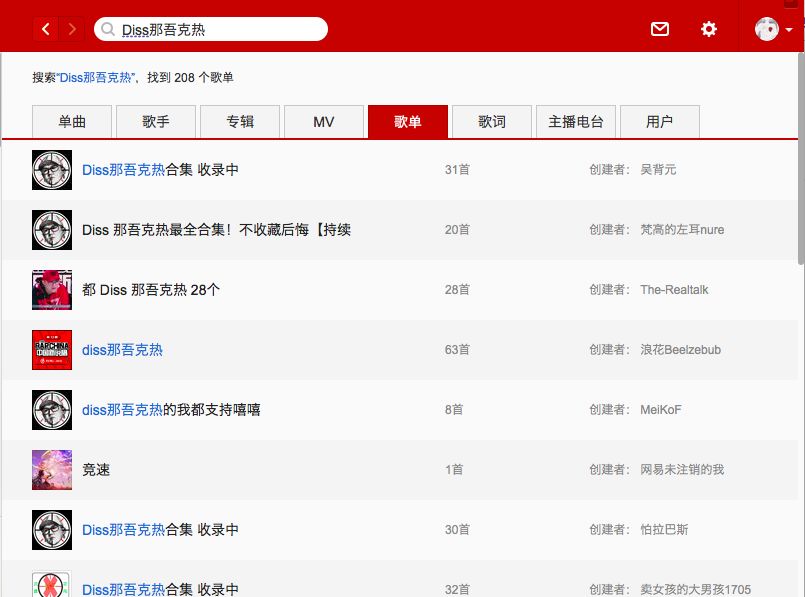Switch to the 歌手 (artist) tab
The height and width of the screenshot is (597, 805).
pos(155,121)
